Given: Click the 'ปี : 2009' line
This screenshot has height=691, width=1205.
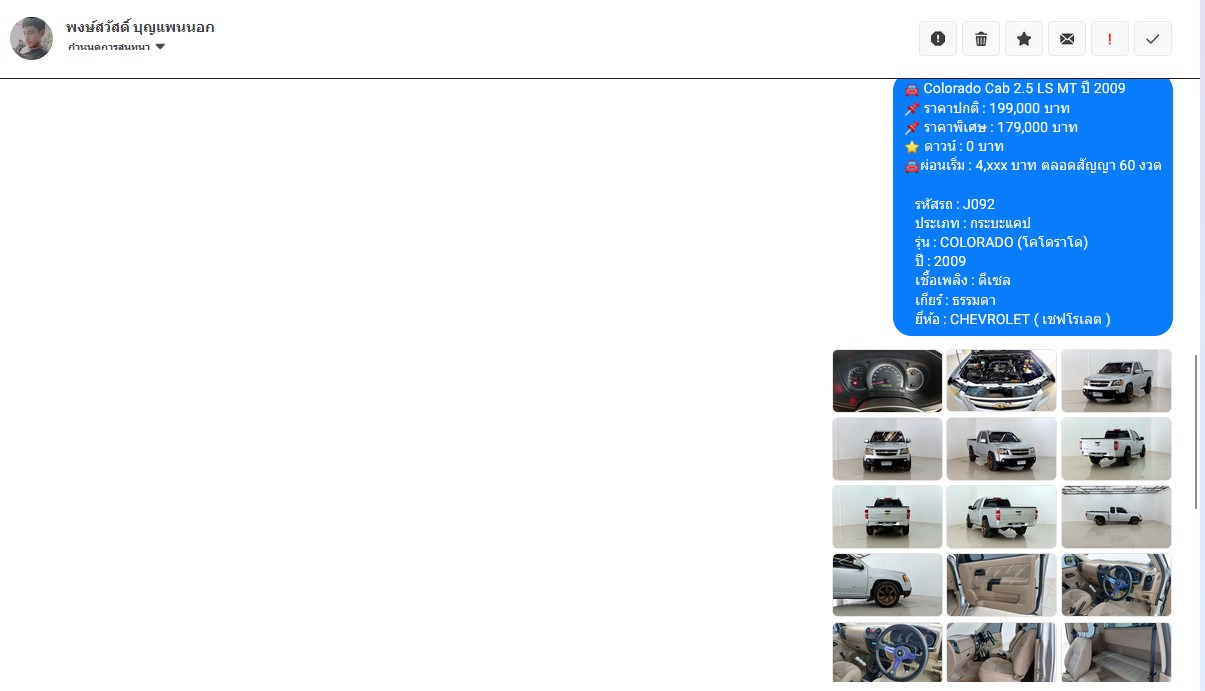Looking at the screenshot, I should (x=940, y=261).
